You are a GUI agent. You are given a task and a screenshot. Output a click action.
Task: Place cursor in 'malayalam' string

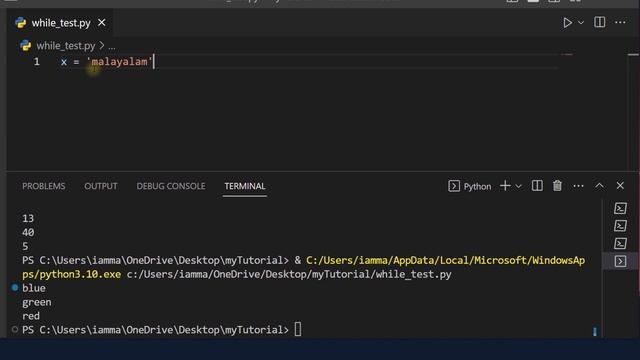point(119,62)
